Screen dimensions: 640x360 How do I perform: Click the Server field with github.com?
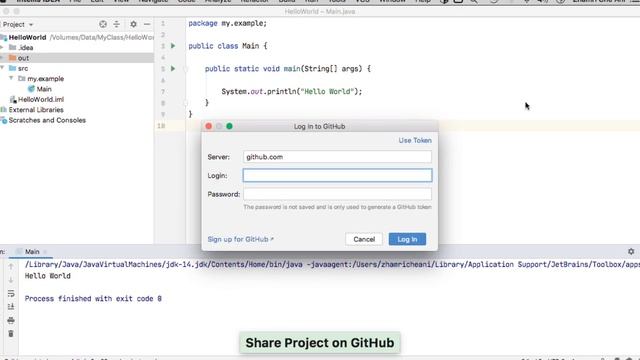click(x=337, y=157)
